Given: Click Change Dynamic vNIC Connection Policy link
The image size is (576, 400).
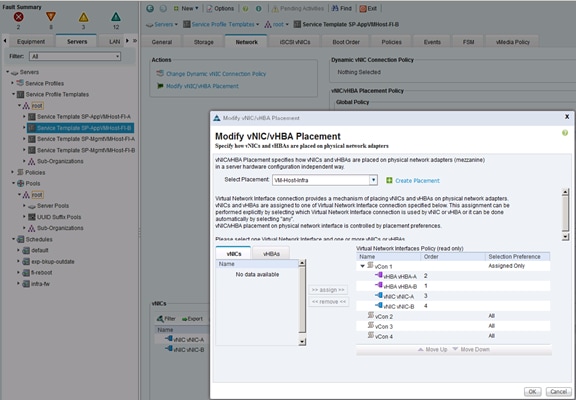Looking at the screenshot, I should (216, 74).
